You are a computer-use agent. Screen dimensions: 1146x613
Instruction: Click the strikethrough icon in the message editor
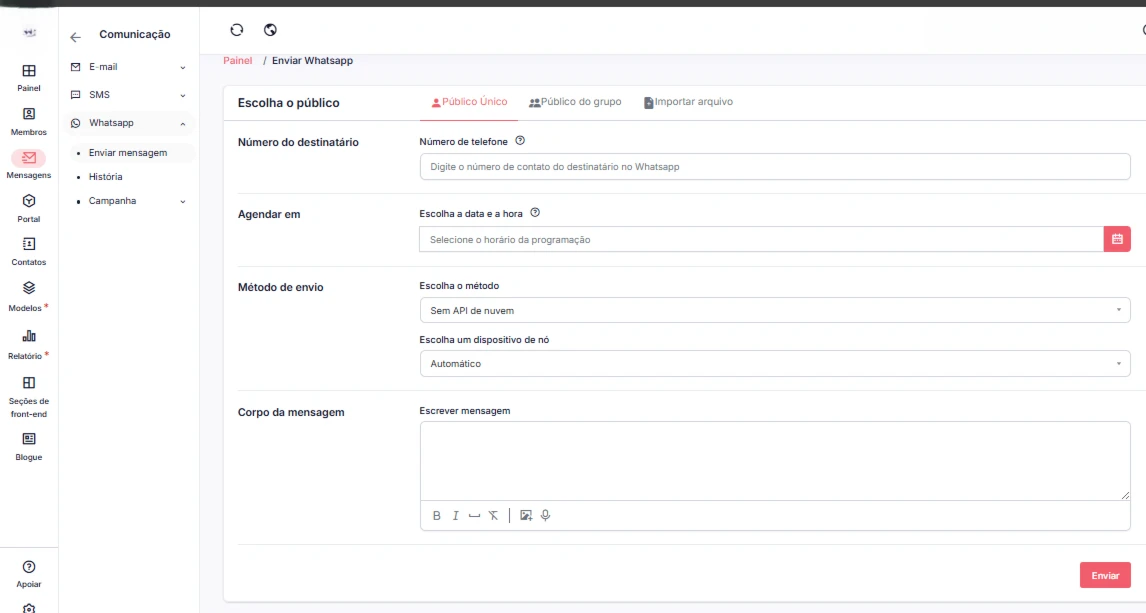point(493,516)
